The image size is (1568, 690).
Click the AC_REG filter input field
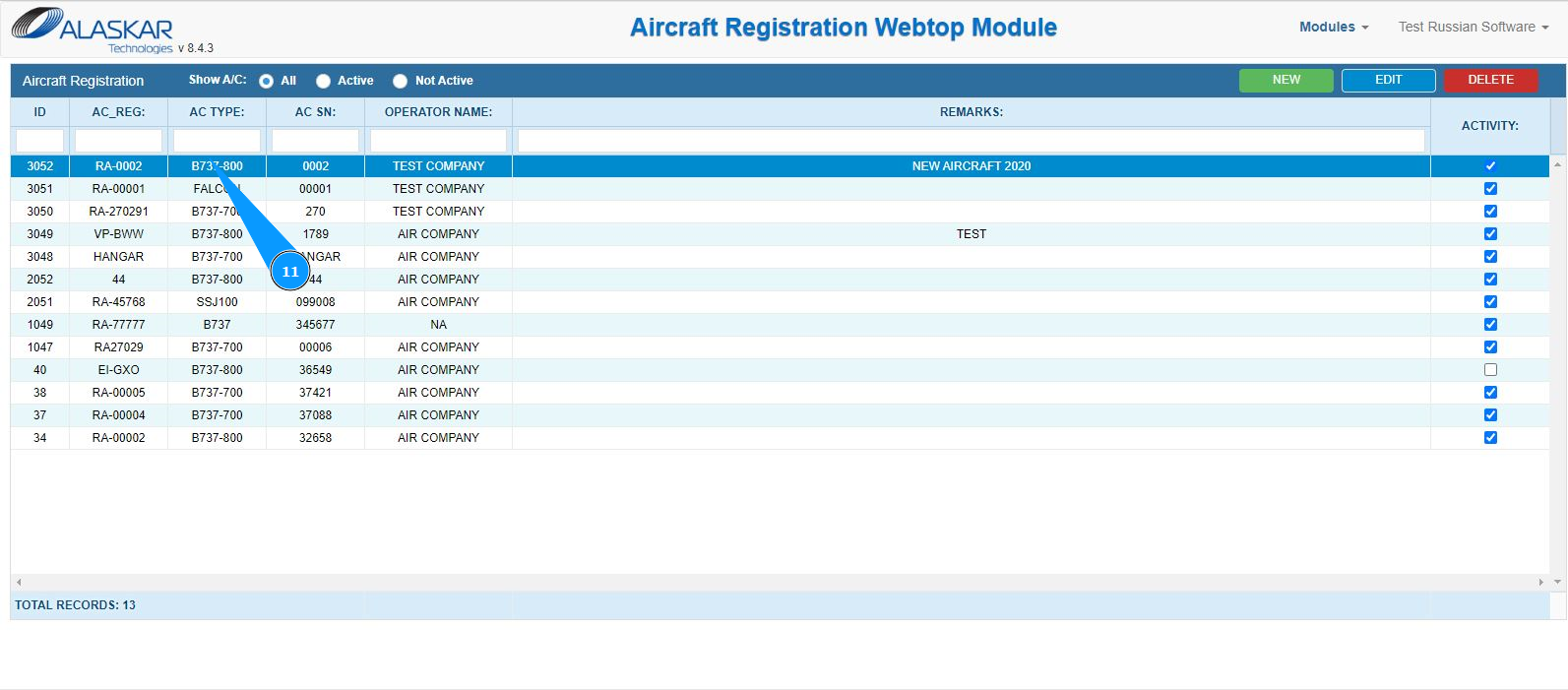pos(118,141)
